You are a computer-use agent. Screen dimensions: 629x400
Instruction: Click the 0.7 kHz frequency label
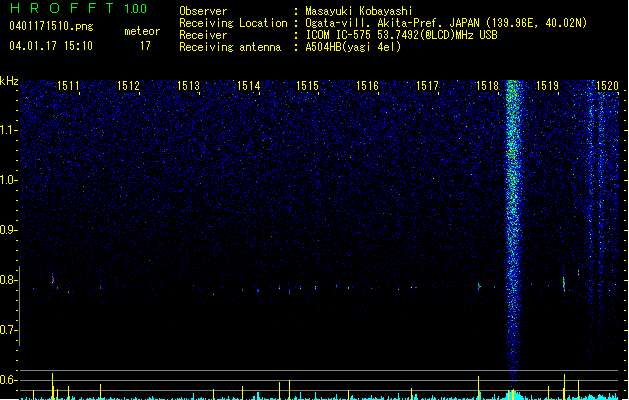(8, 330)
